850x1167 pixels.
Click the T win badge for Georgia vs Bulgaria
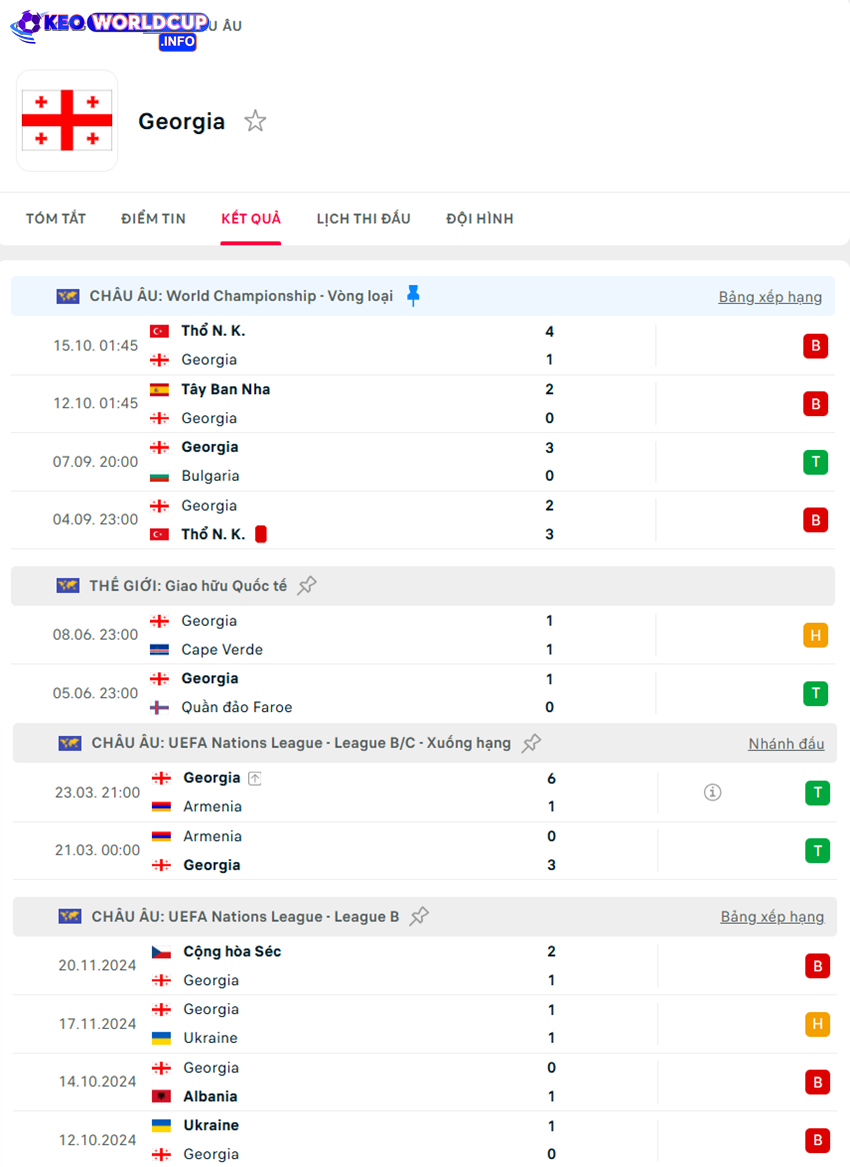point(815,462)
